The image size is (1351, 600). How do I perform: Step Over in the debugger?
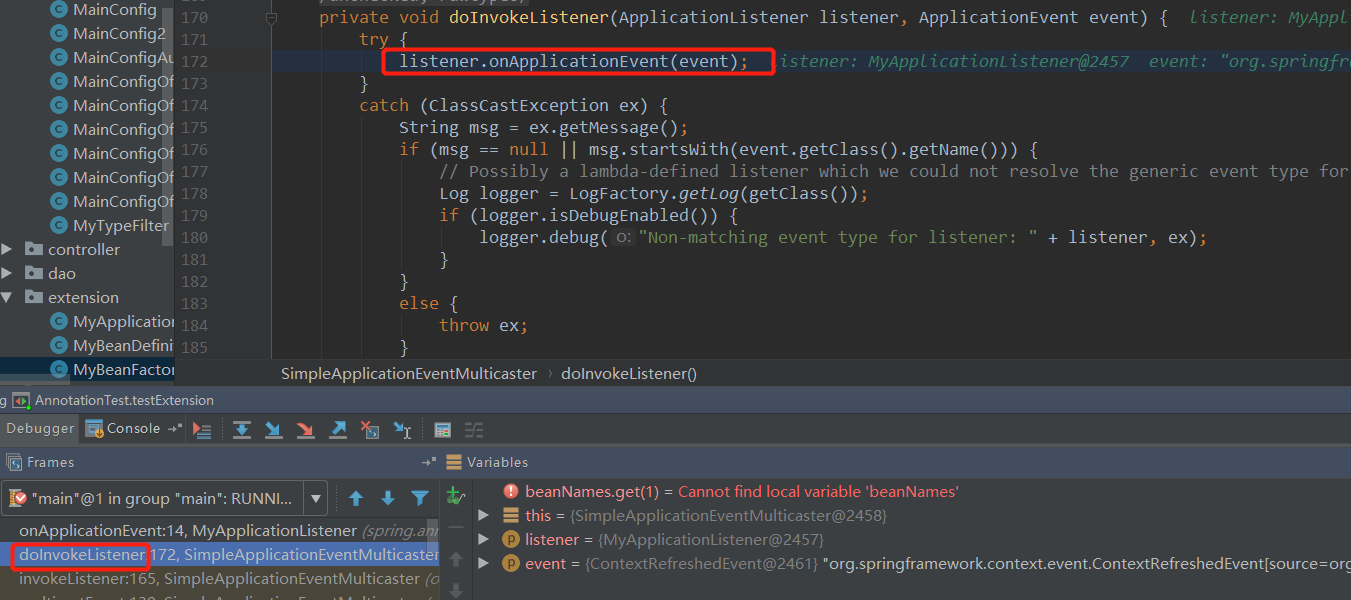[241, 430]
